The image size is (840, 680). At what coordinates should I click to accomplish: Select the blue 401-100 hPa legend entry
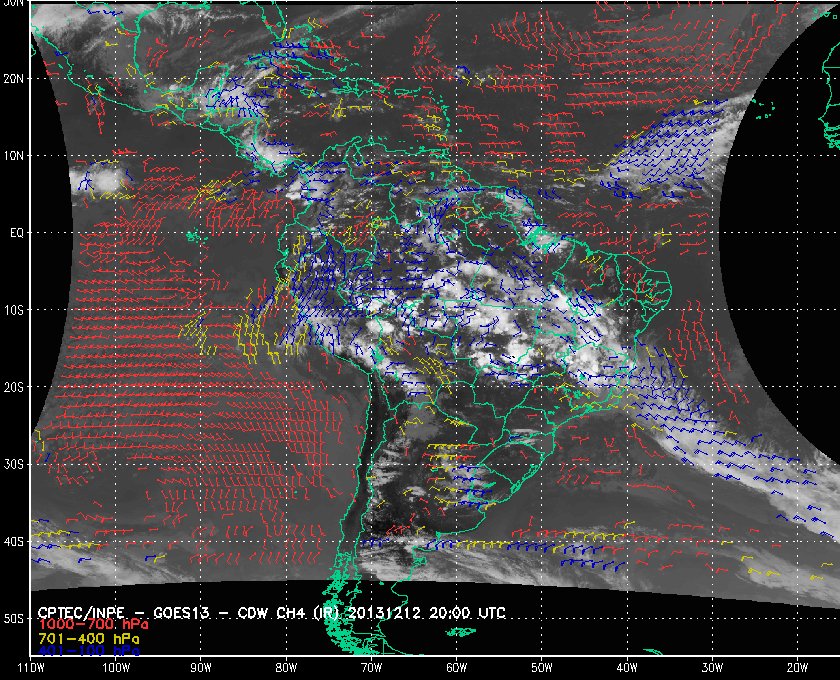(88, 651)
